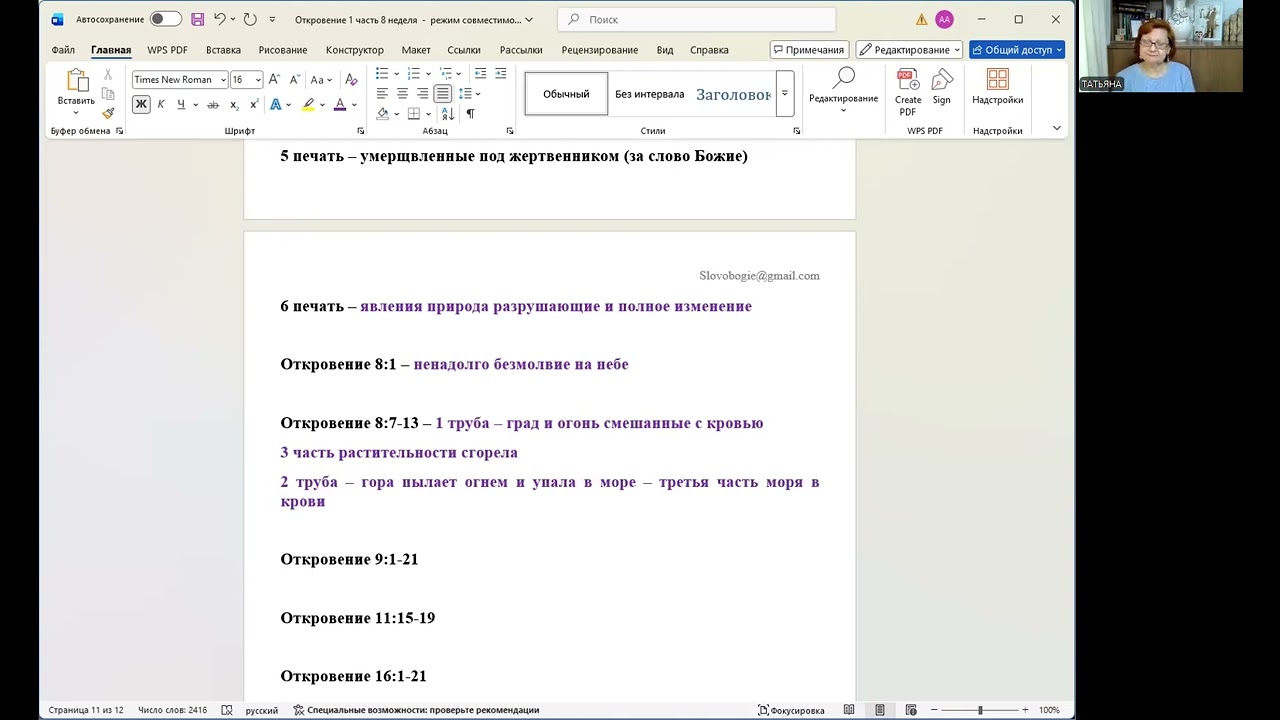The image size is (1280, 720).
Task: Undo the last action
Action: point(220,19)
